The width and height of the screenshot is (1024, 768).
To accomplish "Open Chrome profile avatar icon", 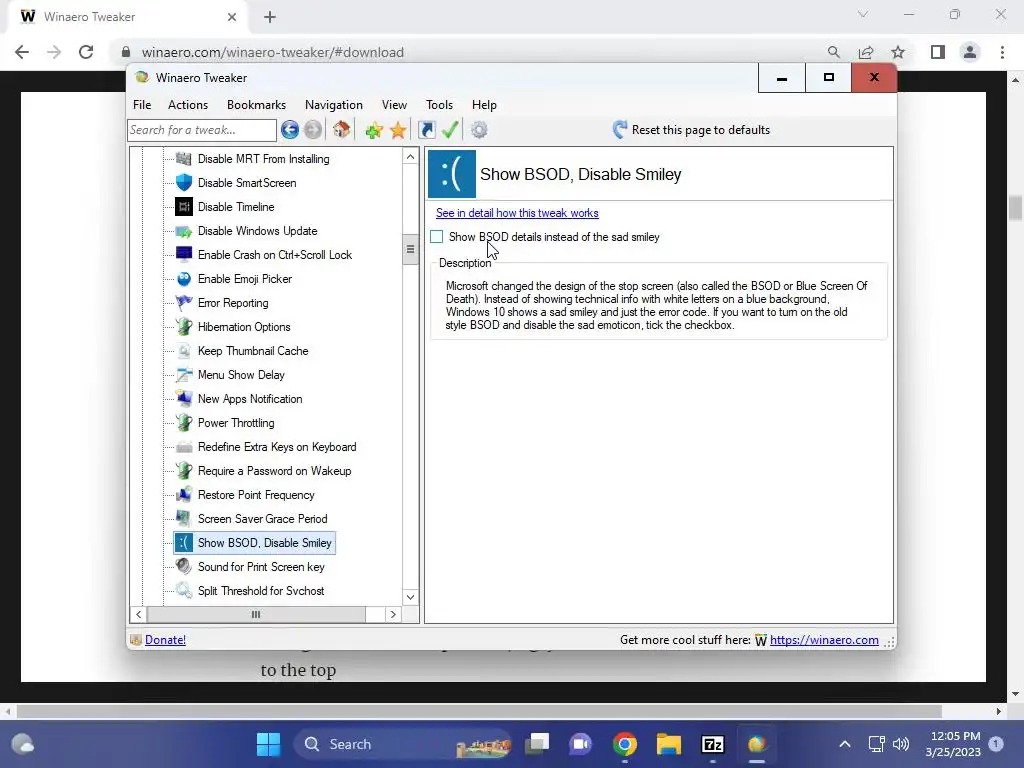I will [x=970, y=52].
